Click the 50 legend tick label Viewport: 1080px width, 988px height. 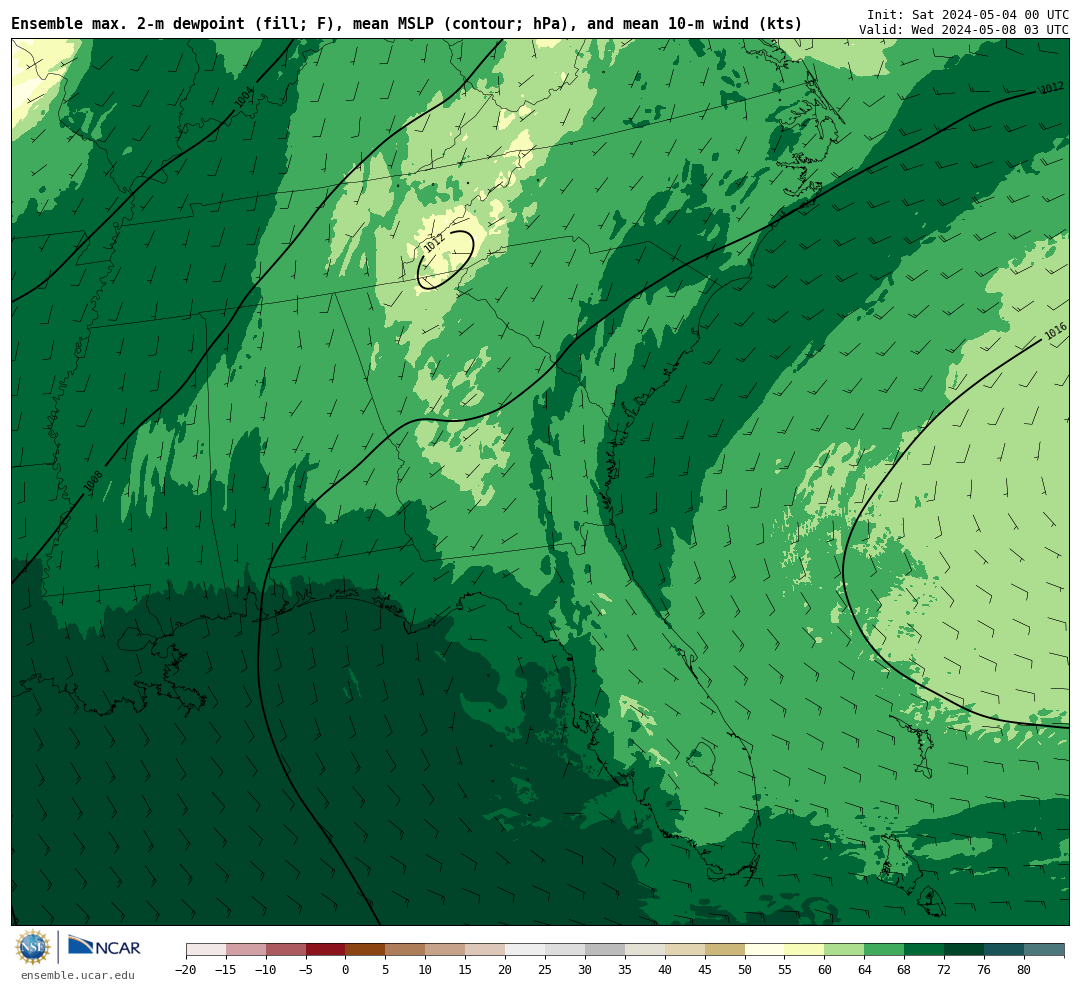(x=745, y=969)
